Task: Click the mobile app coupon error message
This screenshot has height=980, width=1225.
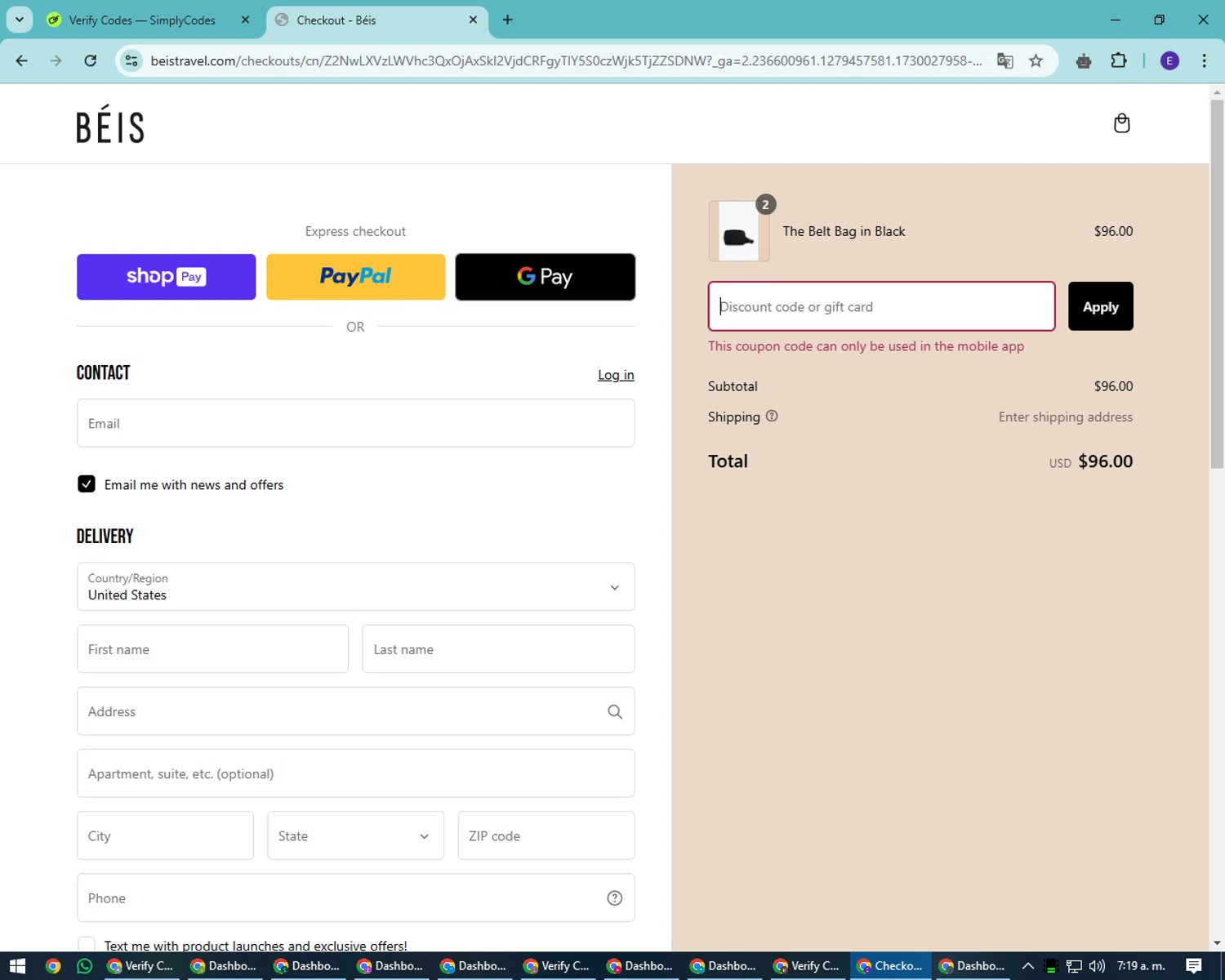Action: click(866, 346)
